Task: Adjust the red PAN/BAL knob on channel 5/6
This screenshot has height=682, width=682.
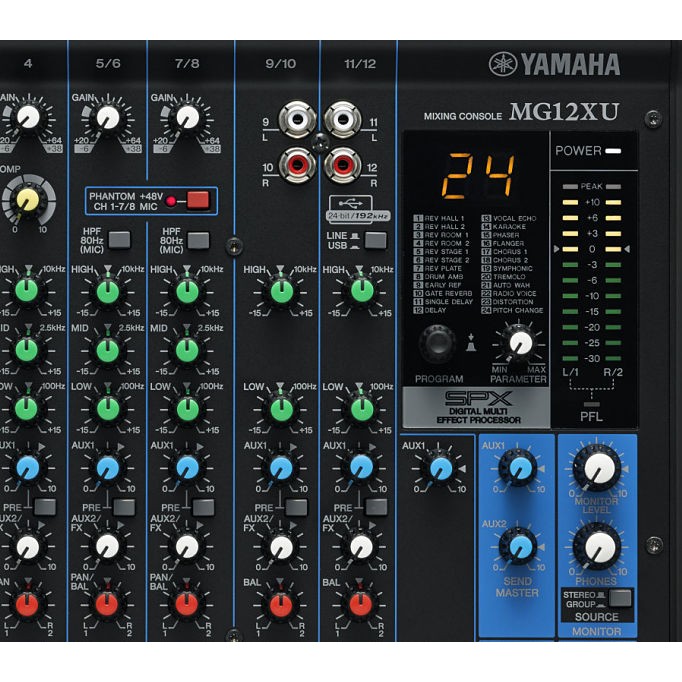Action: point(107,604)
